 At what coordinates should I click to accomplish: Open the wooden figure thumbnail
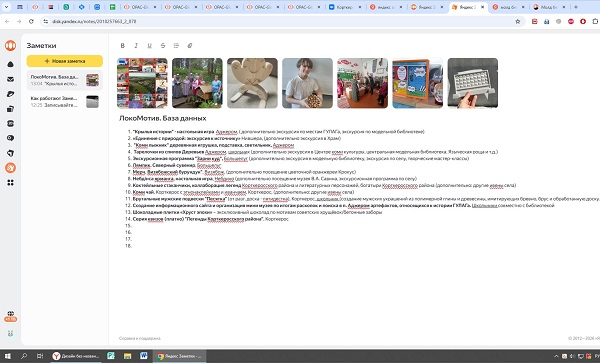point(252,83)
